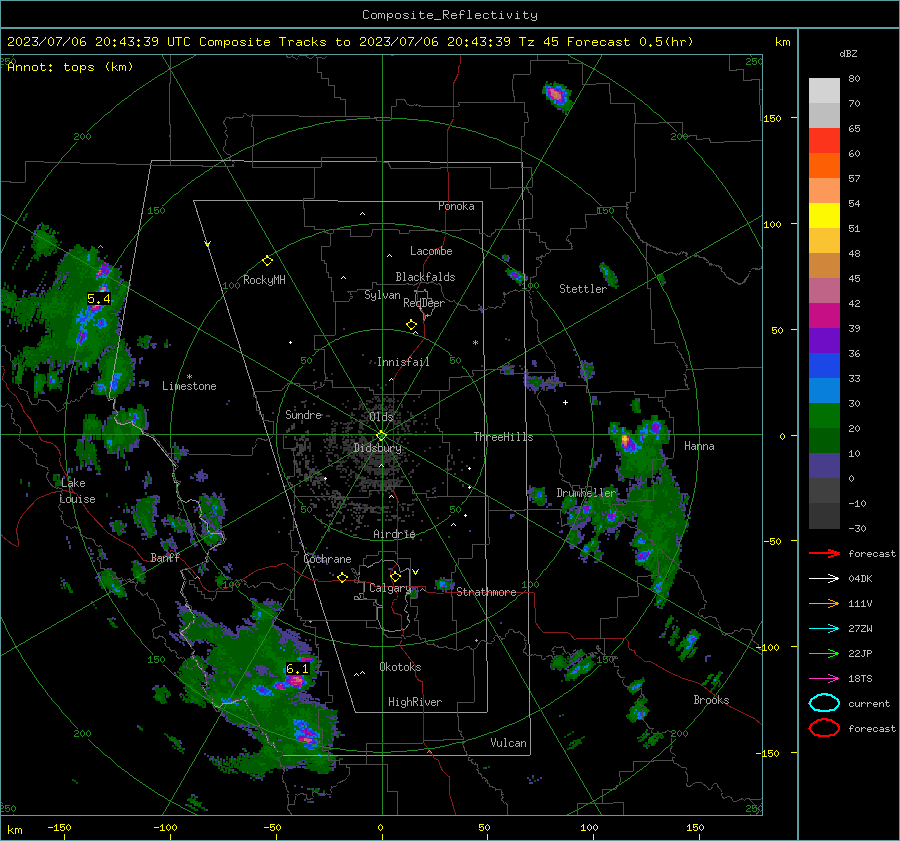Click the Sundre city label
900x841 pixels.
pyautogui.click(x=304, y=414)
